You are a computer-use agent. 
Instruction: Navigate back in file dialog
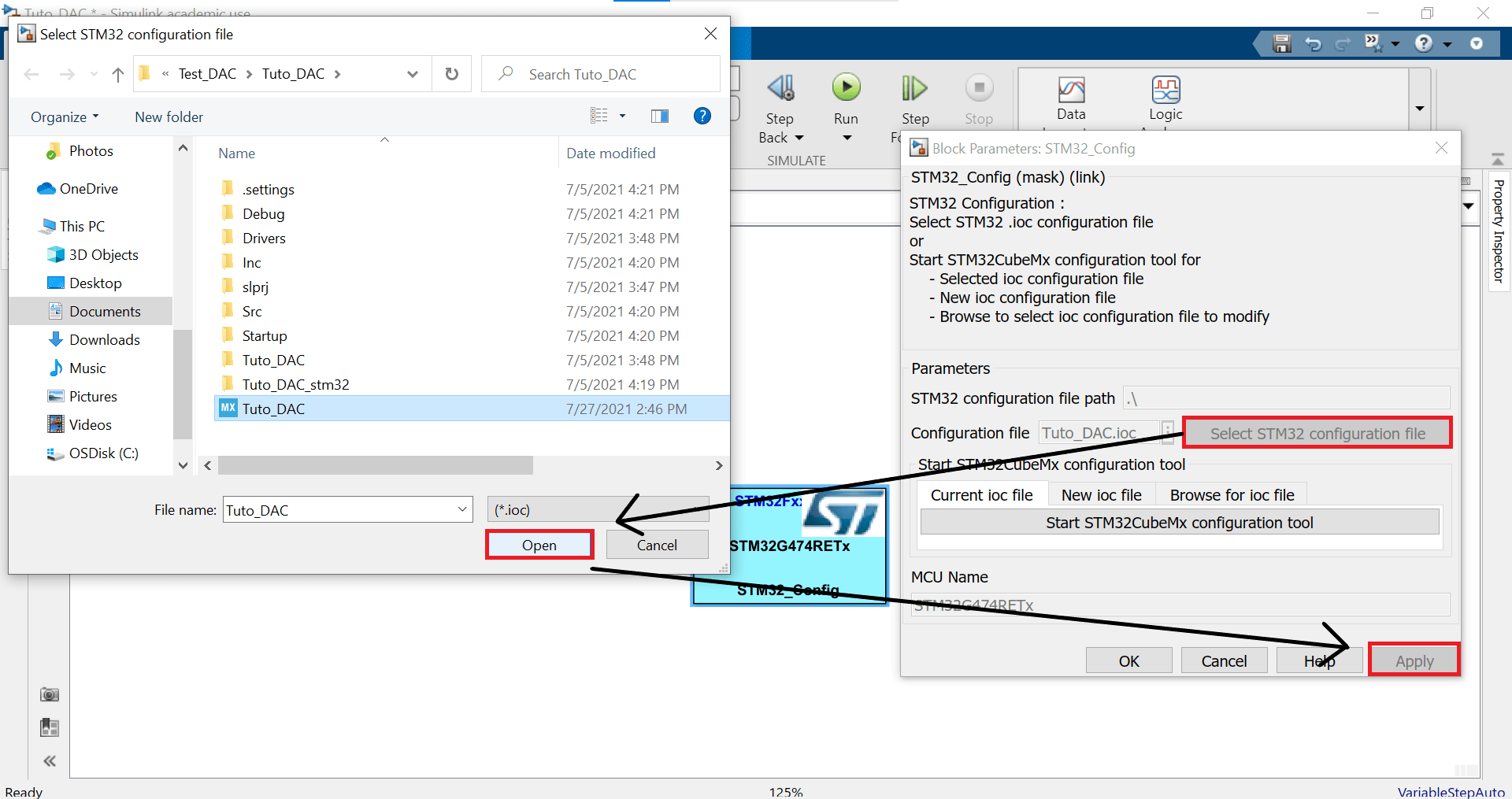tap(31, 74)
